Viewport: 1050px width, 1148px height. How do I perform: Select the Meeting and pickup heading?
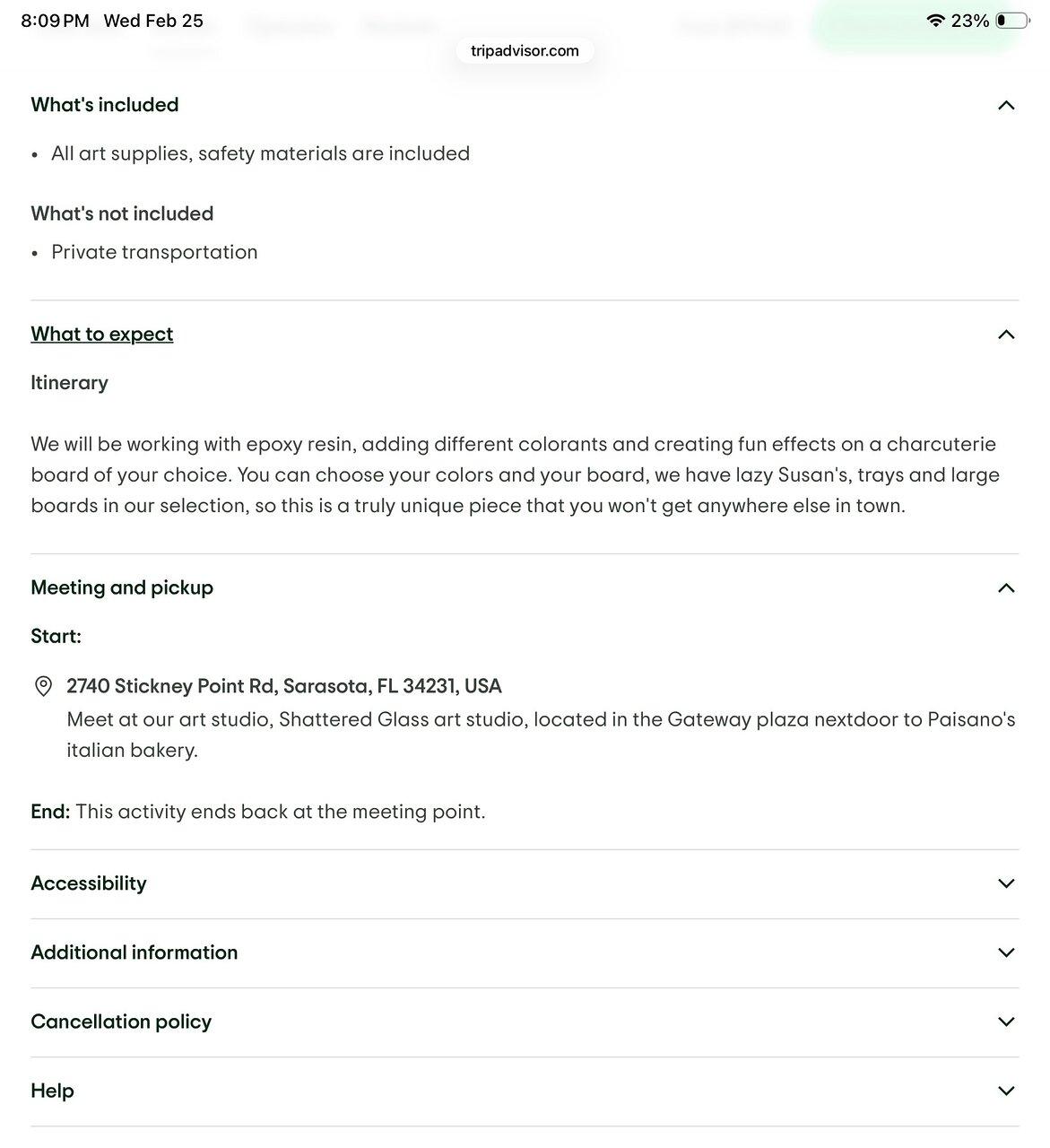click(x=122, y=588)
